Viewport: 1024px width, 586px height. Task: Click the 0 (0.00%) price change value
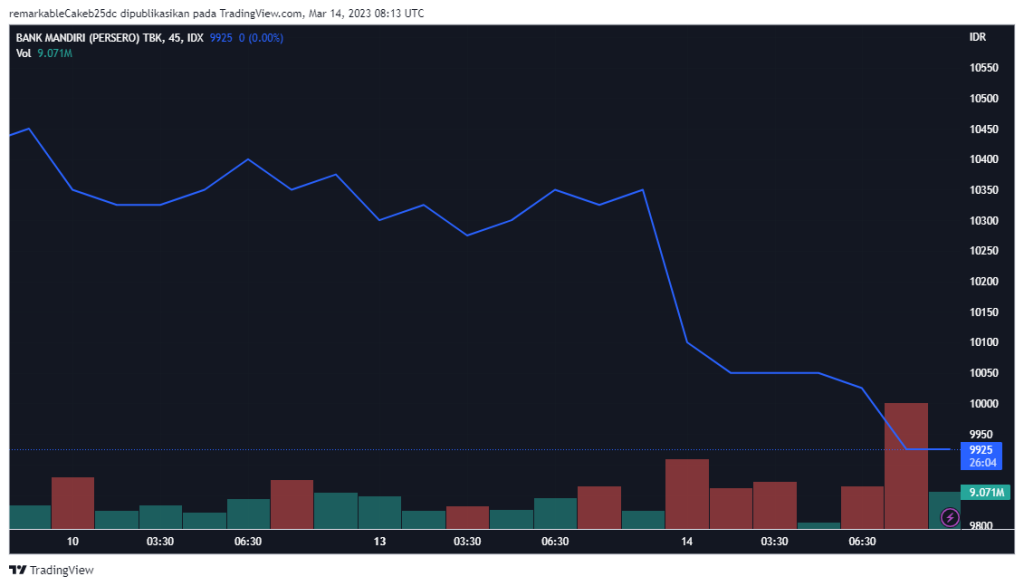[x=261, y=38]
